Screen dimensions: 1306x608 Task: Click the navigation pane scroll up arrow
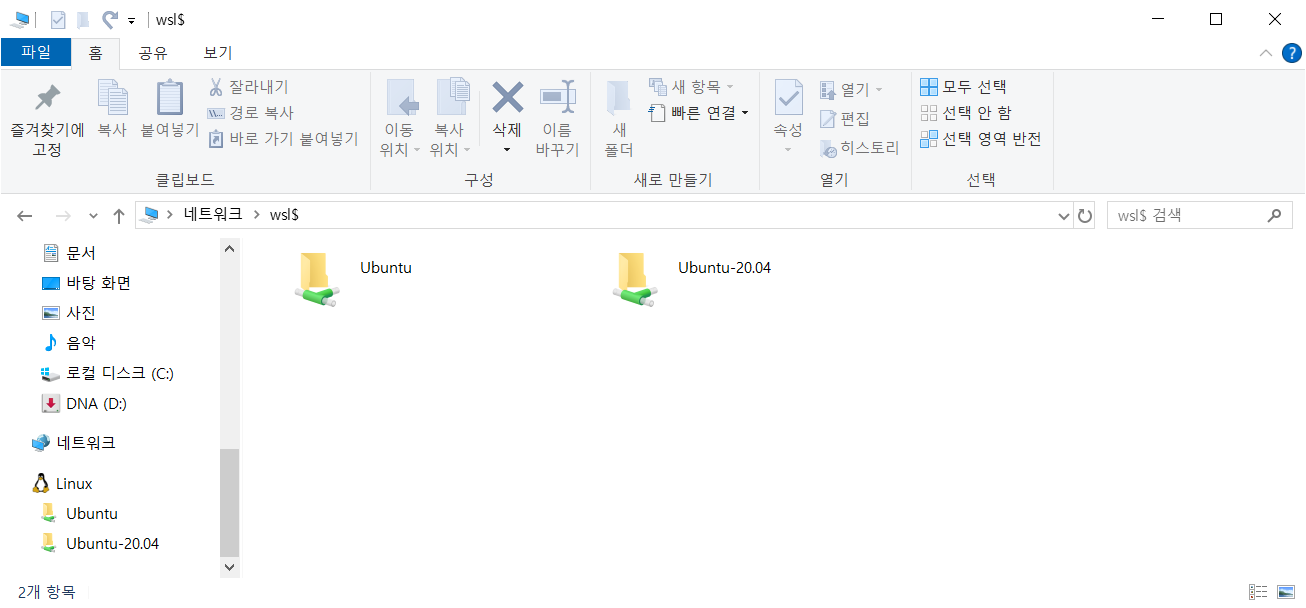(230, 248)
